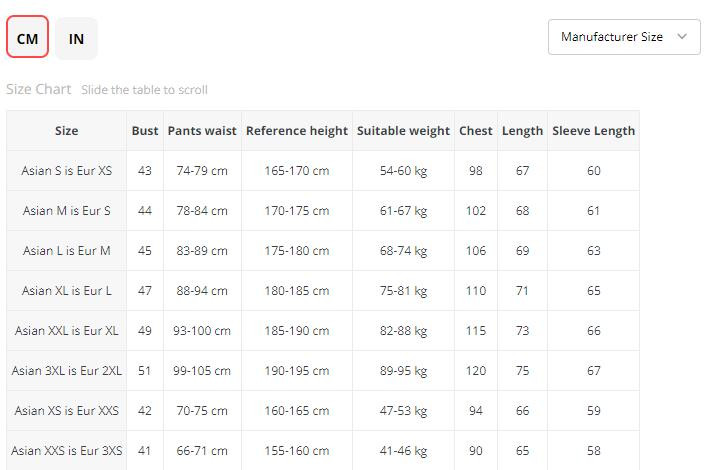Click the Pants waist column header
Viewport: 708px width, 470px height.
click(x=202, y=131)
